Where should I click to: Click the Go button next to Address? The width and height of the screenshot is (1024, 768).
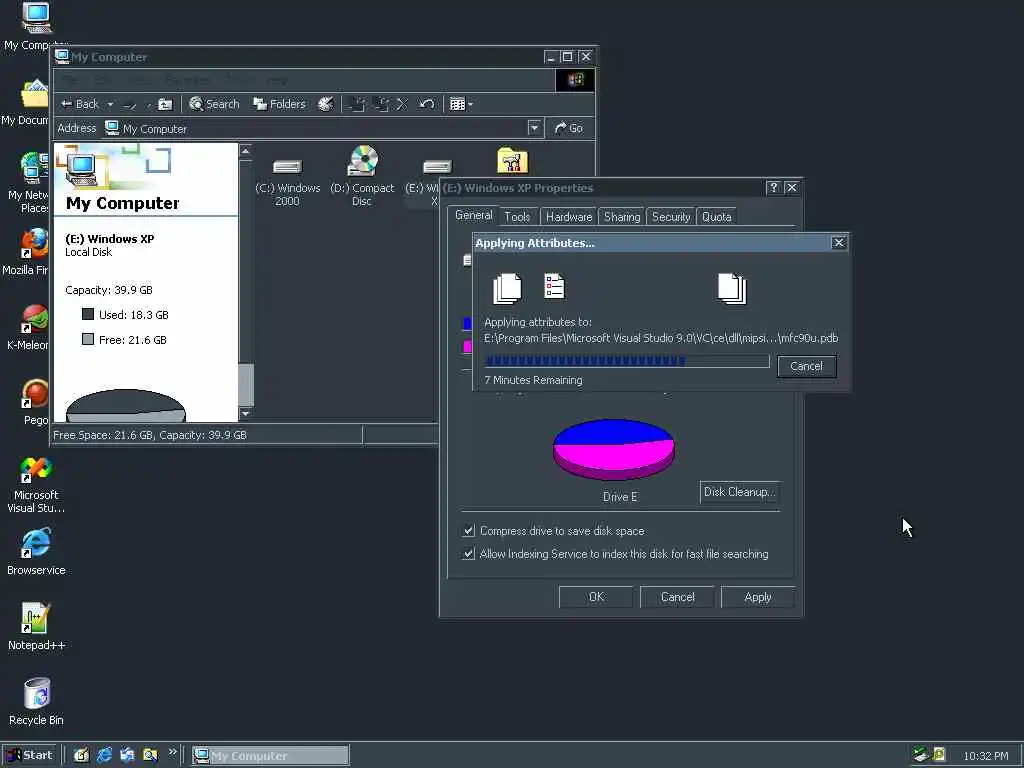pyautogui.click(x=569, y=128)
